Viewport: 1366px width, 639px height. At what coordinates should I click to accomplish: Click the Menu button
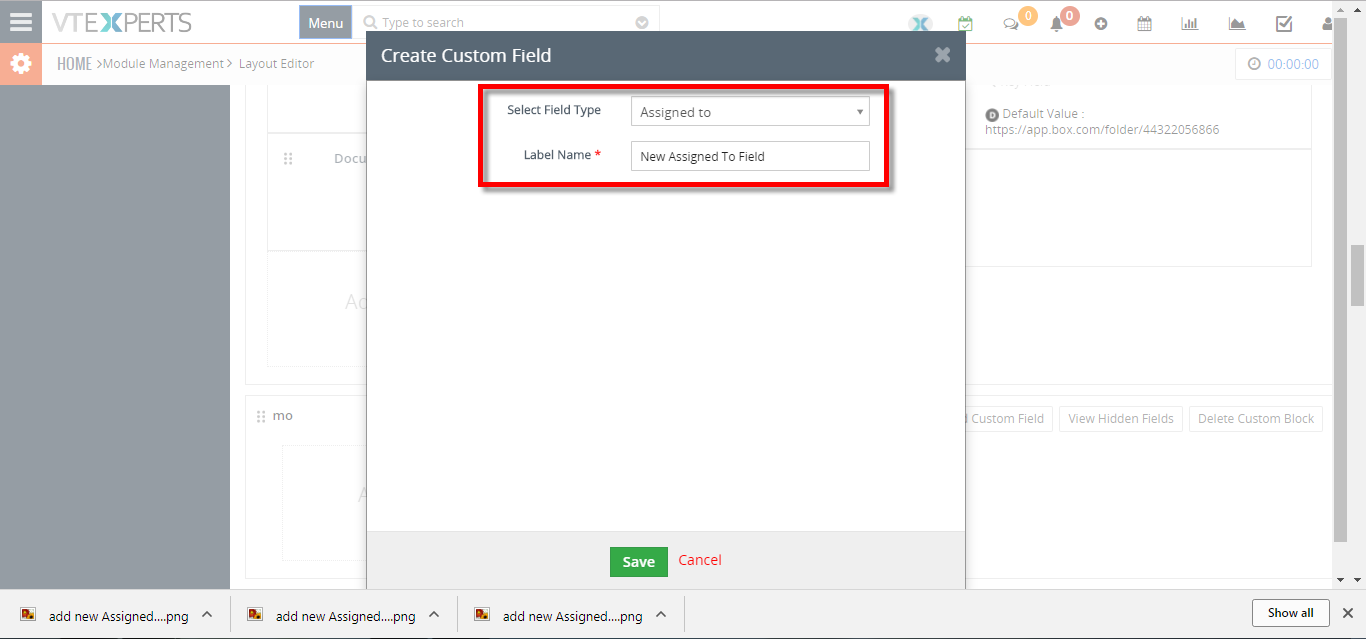coord(325,23)
